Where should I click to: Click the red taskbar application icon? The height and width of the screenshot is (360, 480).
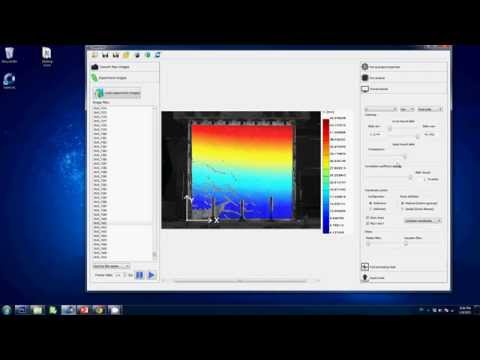[83, 310]
